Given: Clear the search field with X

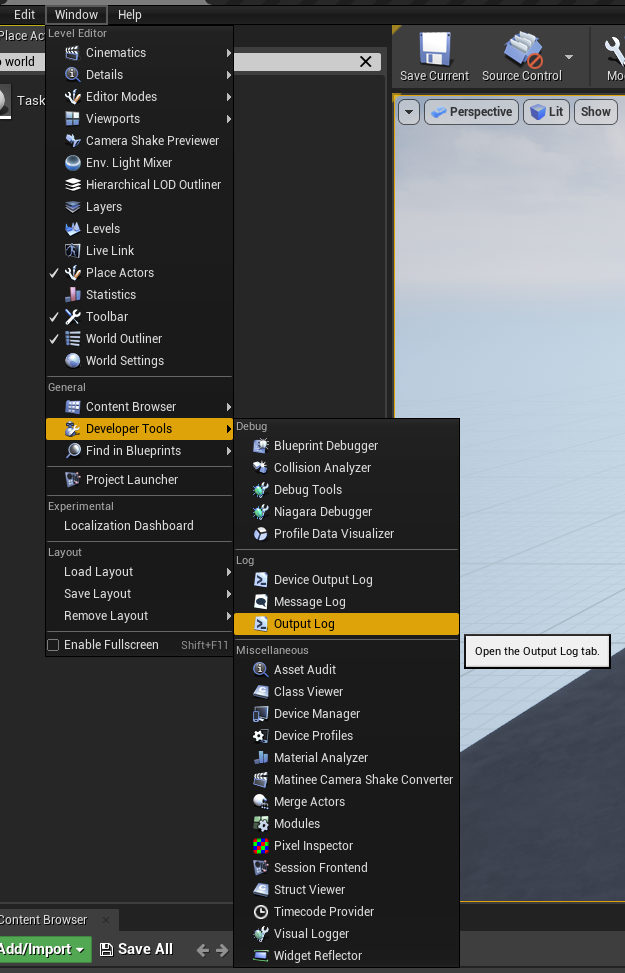Looking at the screenshot, I should pyautogui.click(x=366, y=62).
